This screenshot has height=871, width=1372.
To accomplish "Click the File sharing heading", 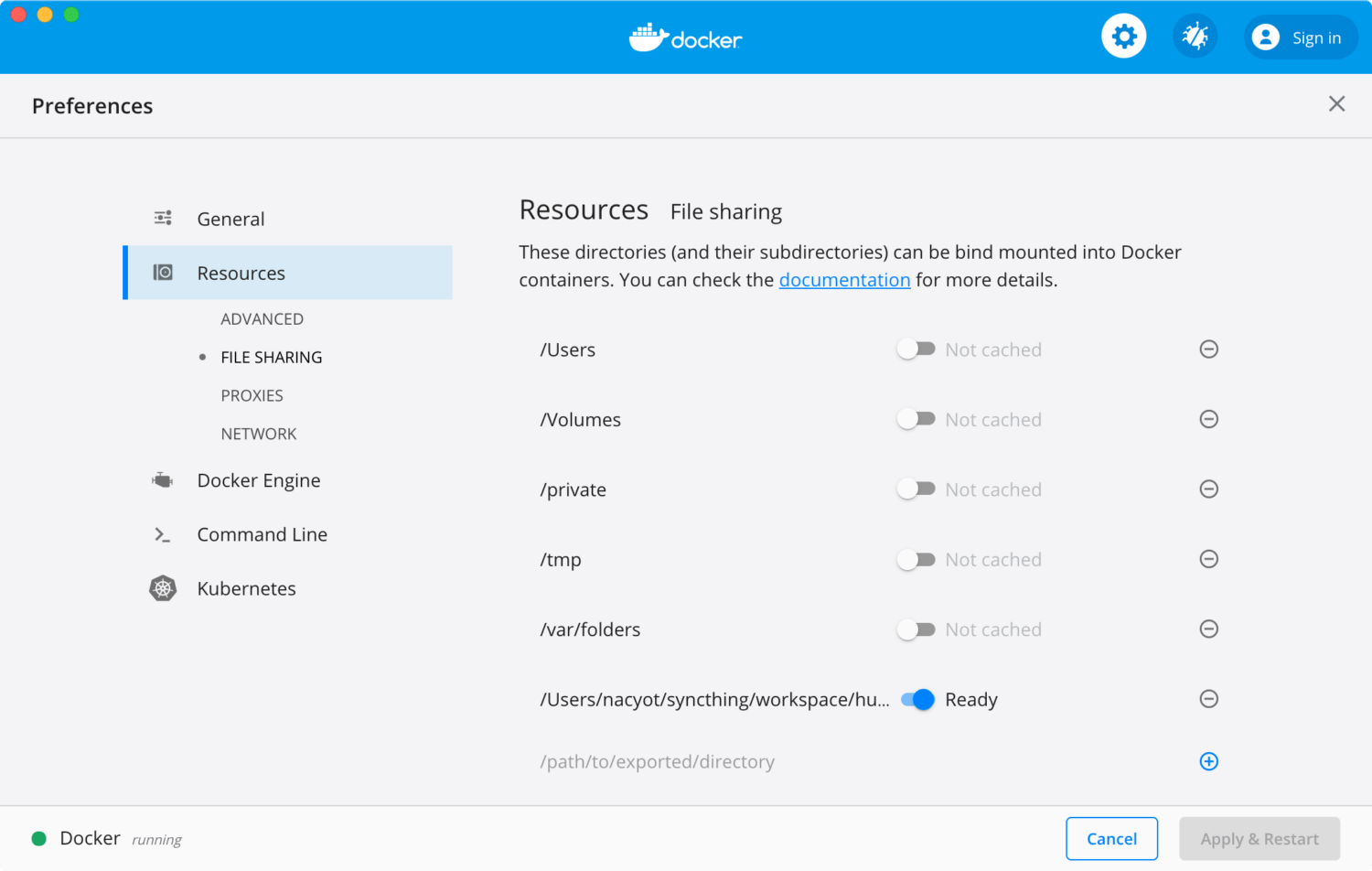I will tap(726, 212).
